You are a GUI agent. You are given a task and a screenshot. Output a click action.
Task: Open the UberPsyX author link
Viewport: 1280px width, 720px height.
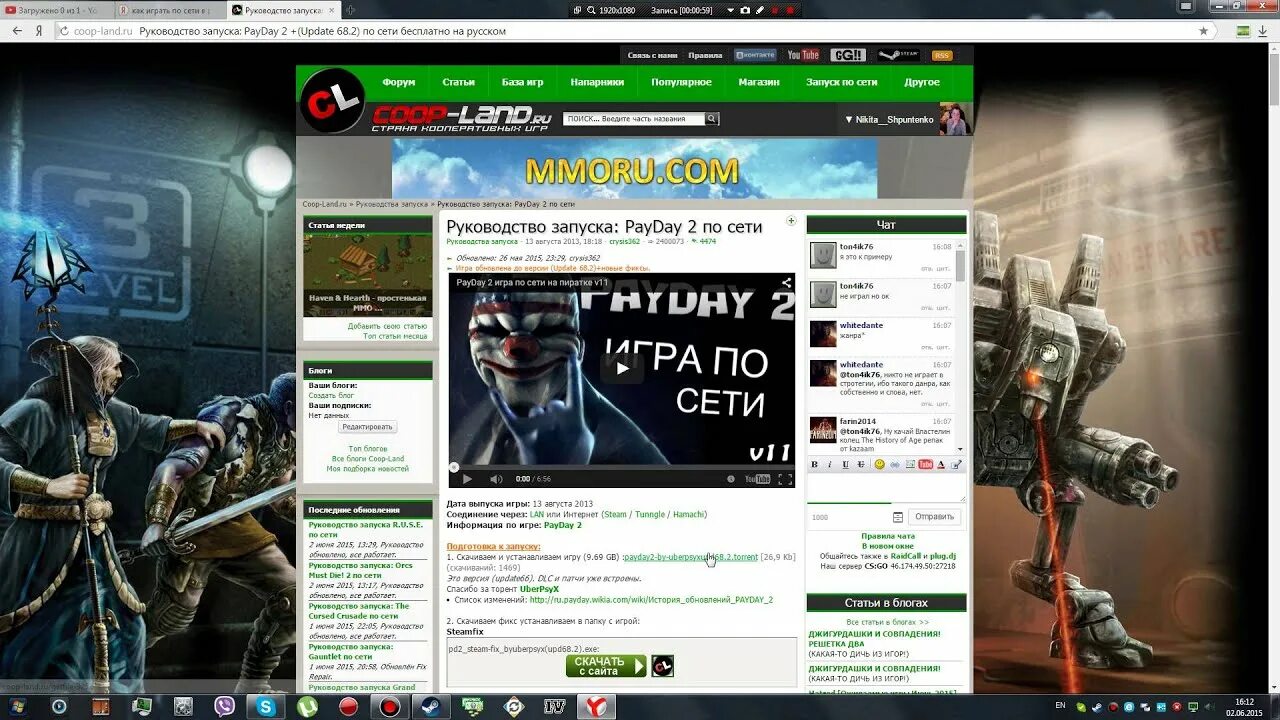540,589
